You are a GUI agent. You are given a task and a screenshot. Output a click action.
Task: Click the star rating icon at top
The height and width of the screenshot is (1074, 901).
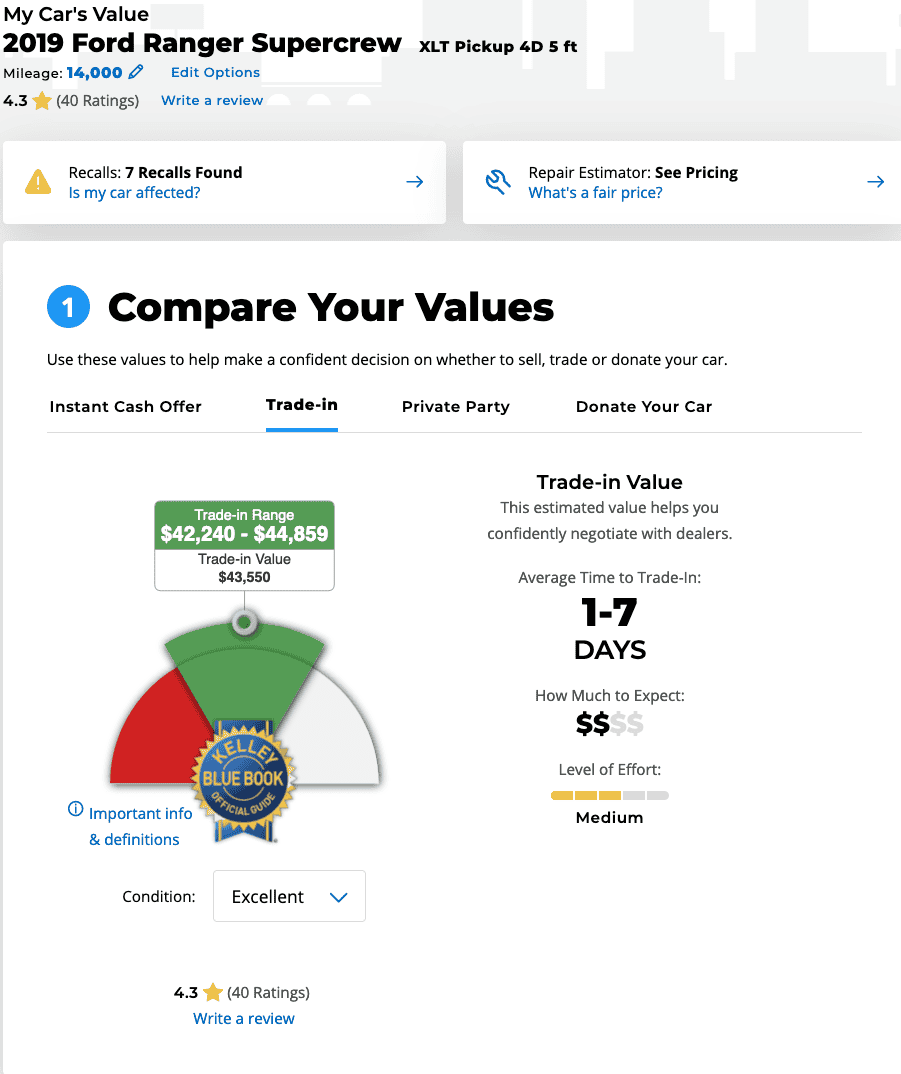click(42, 101)
